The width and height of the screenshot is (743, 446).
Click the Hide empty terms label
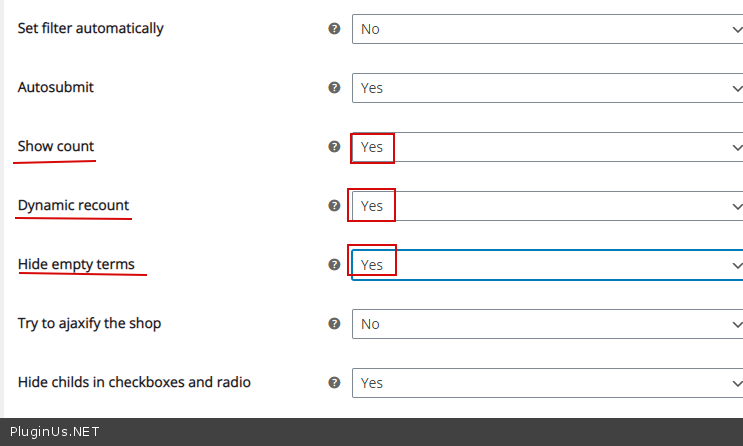point(76,265)
